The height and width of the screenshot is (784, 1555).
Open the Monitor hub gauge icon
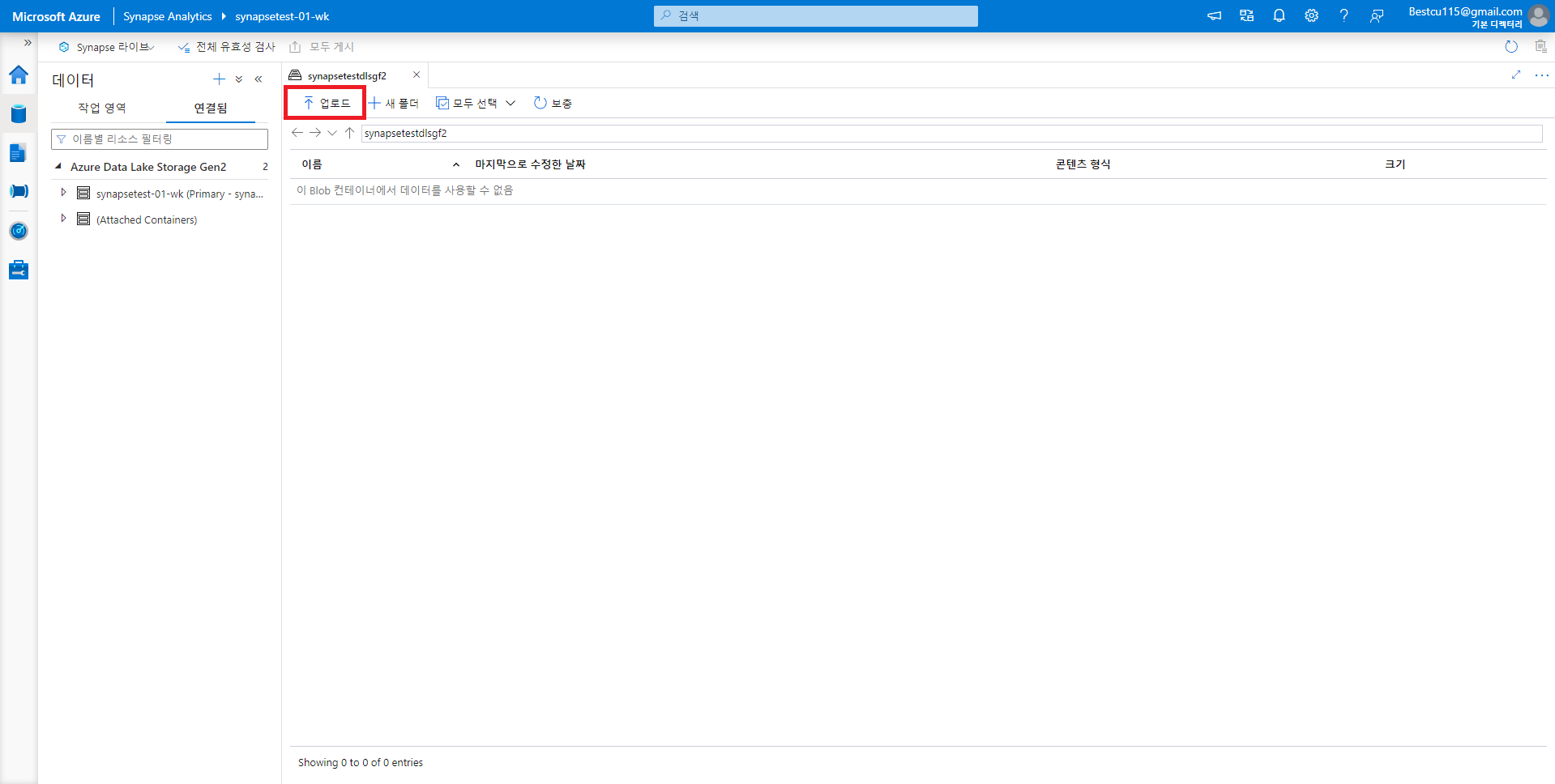point(19,231)
